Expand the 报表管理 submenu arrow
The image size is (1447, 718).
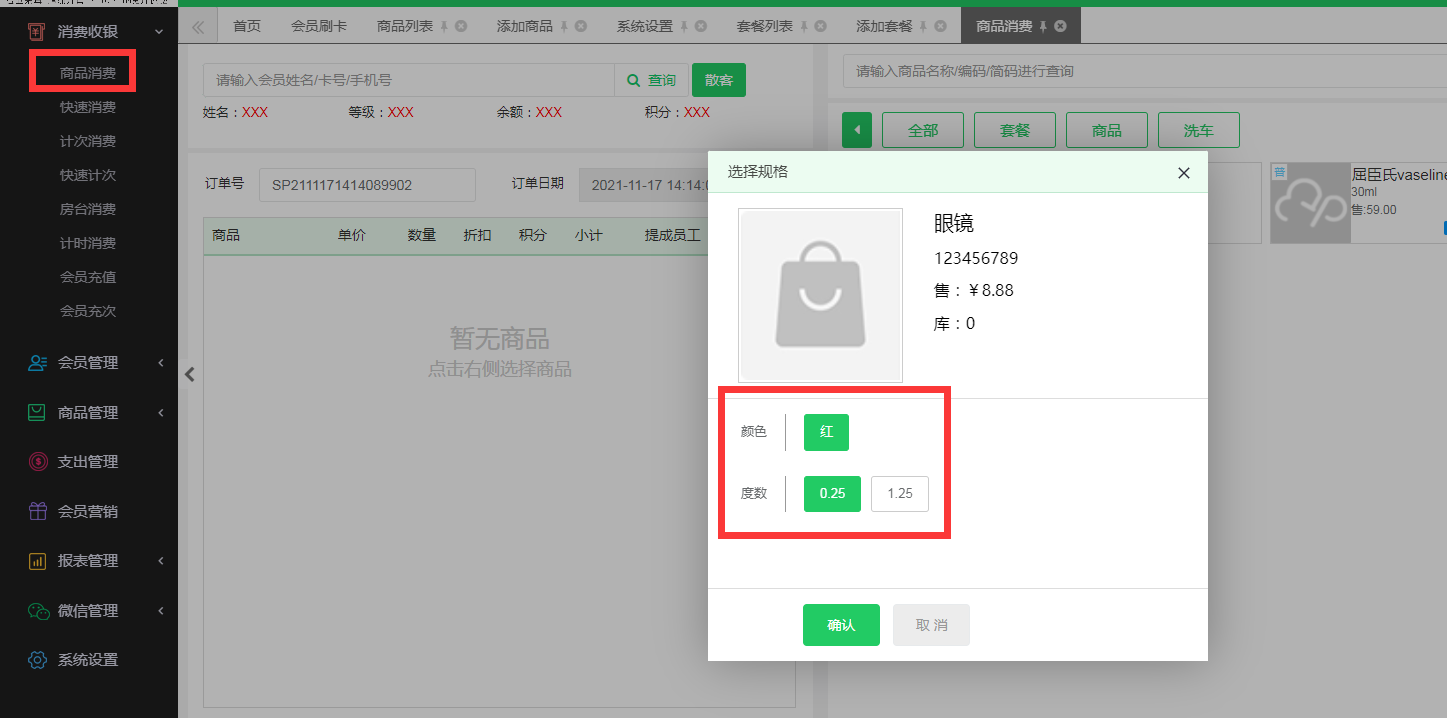click(161, 561)
